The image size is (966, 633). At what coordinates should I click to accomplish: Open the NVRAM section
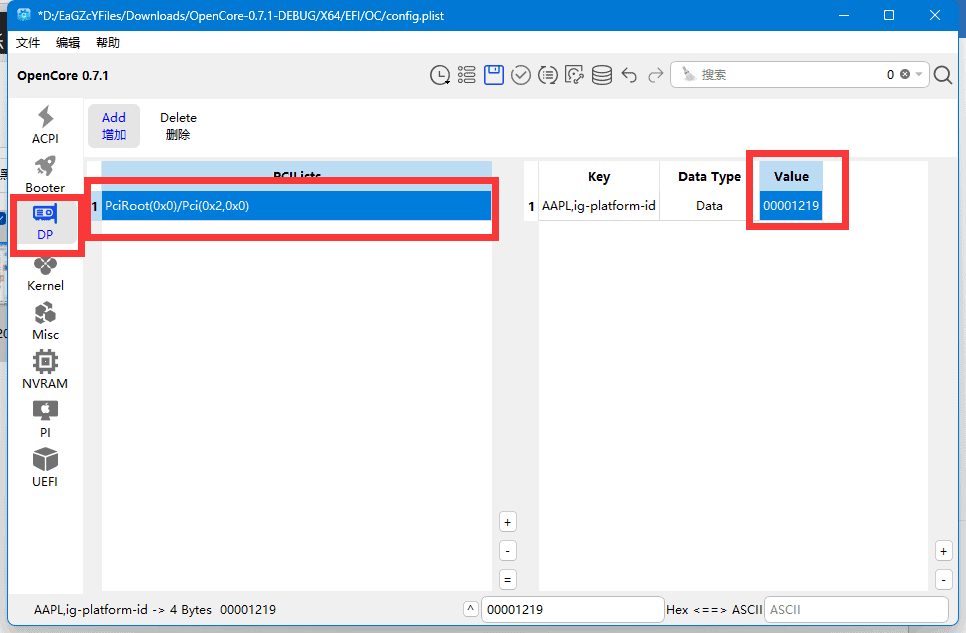pos(45,371)
